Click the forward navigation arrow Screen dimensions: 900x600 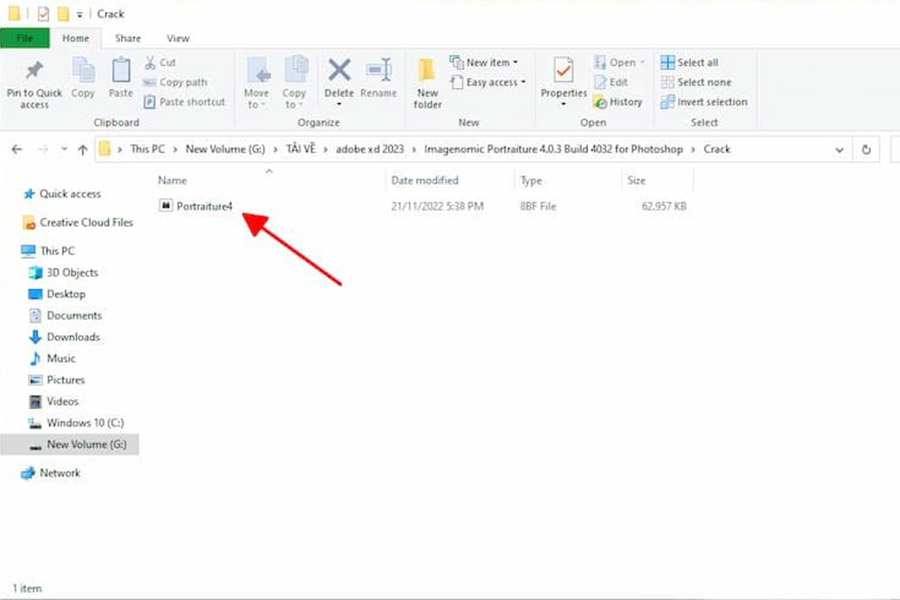(x=43, y=149)
